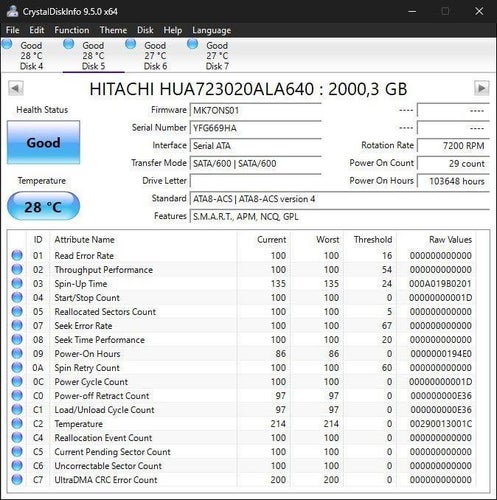Click status orb for Seek Error Rate
This screenshot has width=497, height=500.
click(17, 325)
